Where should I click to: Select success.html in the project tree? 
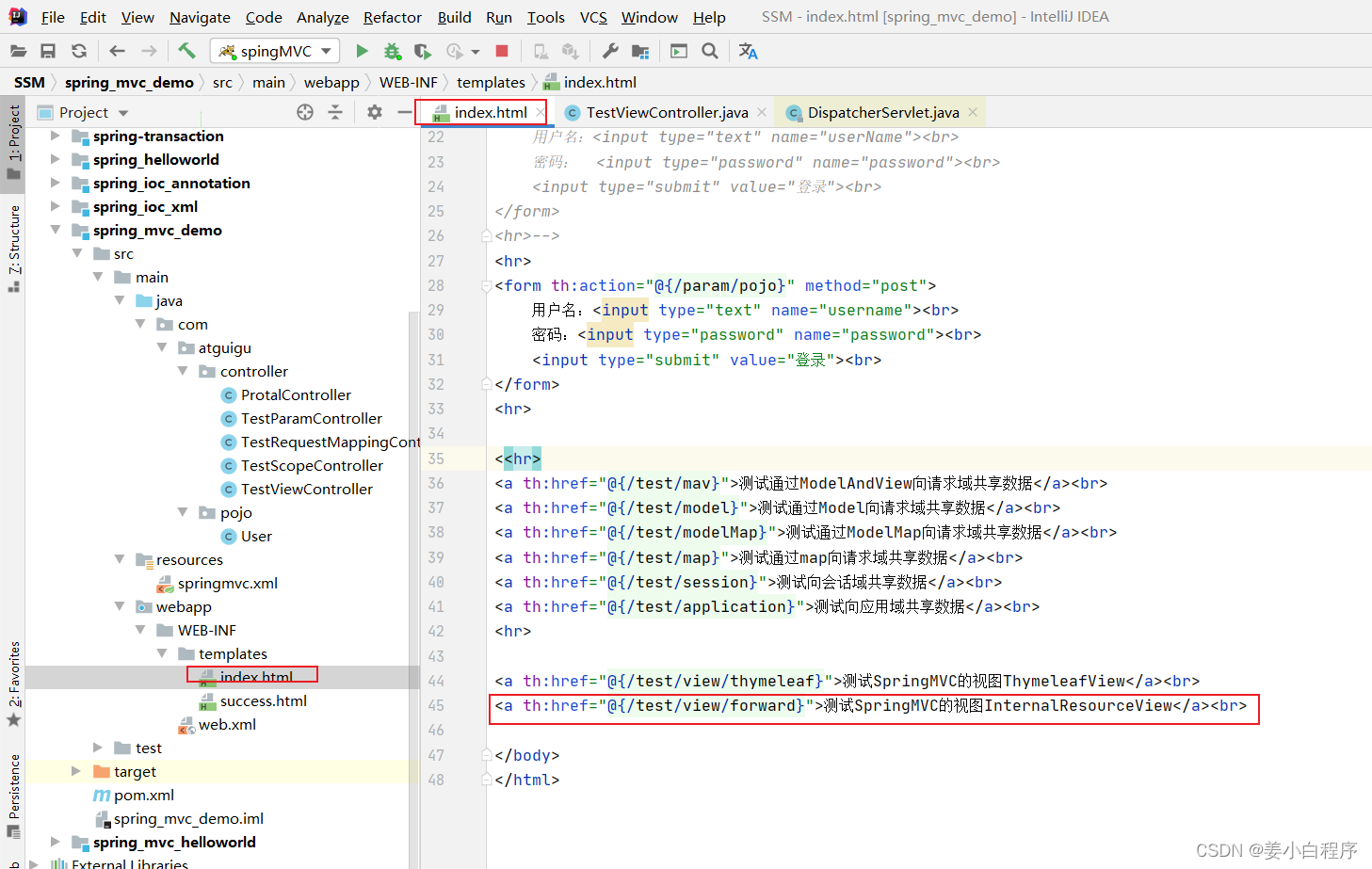click(x=263, y=700)
